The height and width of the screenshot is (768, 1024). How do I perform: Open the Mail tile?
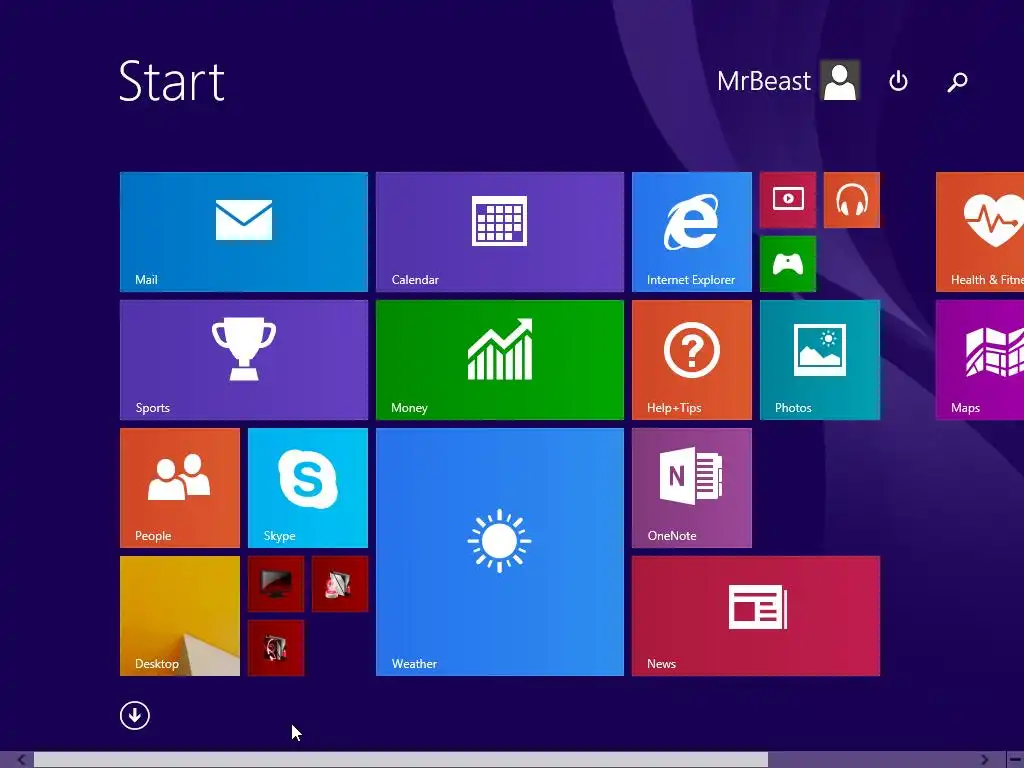point(244,232)
